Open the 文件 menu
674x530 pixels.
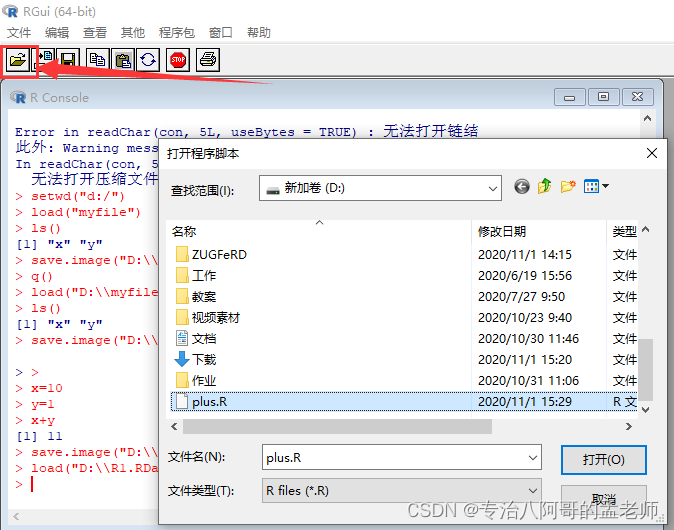(x=19, y=33)
